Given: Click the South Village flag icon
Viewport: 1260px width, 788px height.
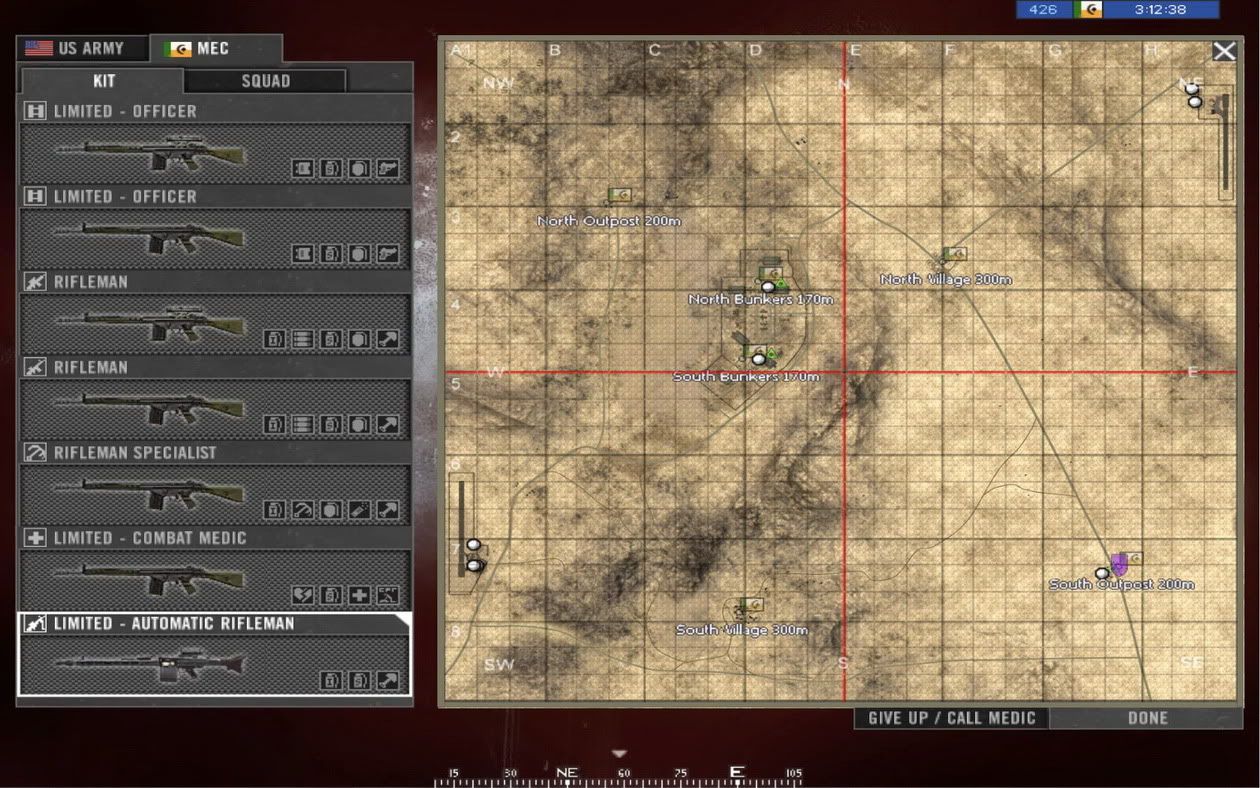Looking at the screenshot, I should [751, 605].
